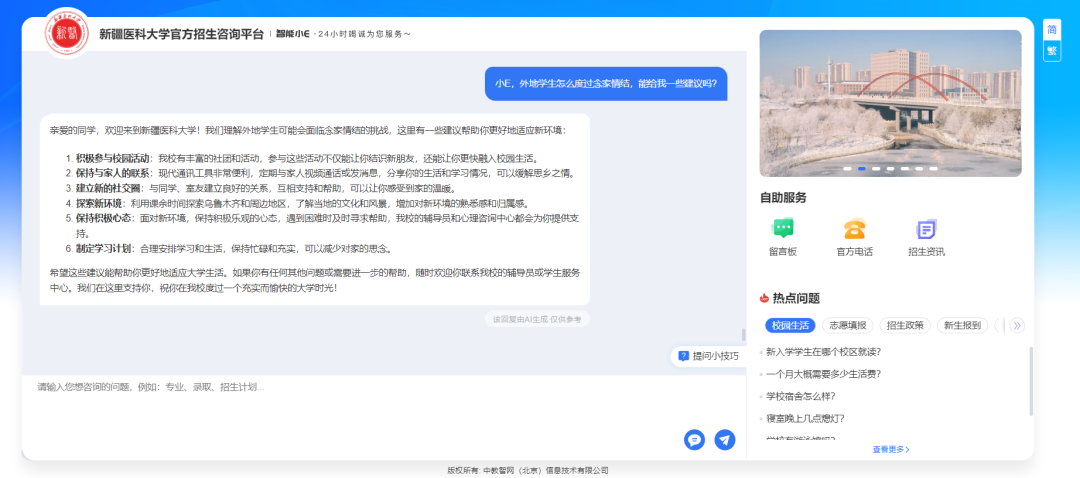1080x478 pixels.
Task: Click the paper plane send icon
Action: [x=725, y=440]
